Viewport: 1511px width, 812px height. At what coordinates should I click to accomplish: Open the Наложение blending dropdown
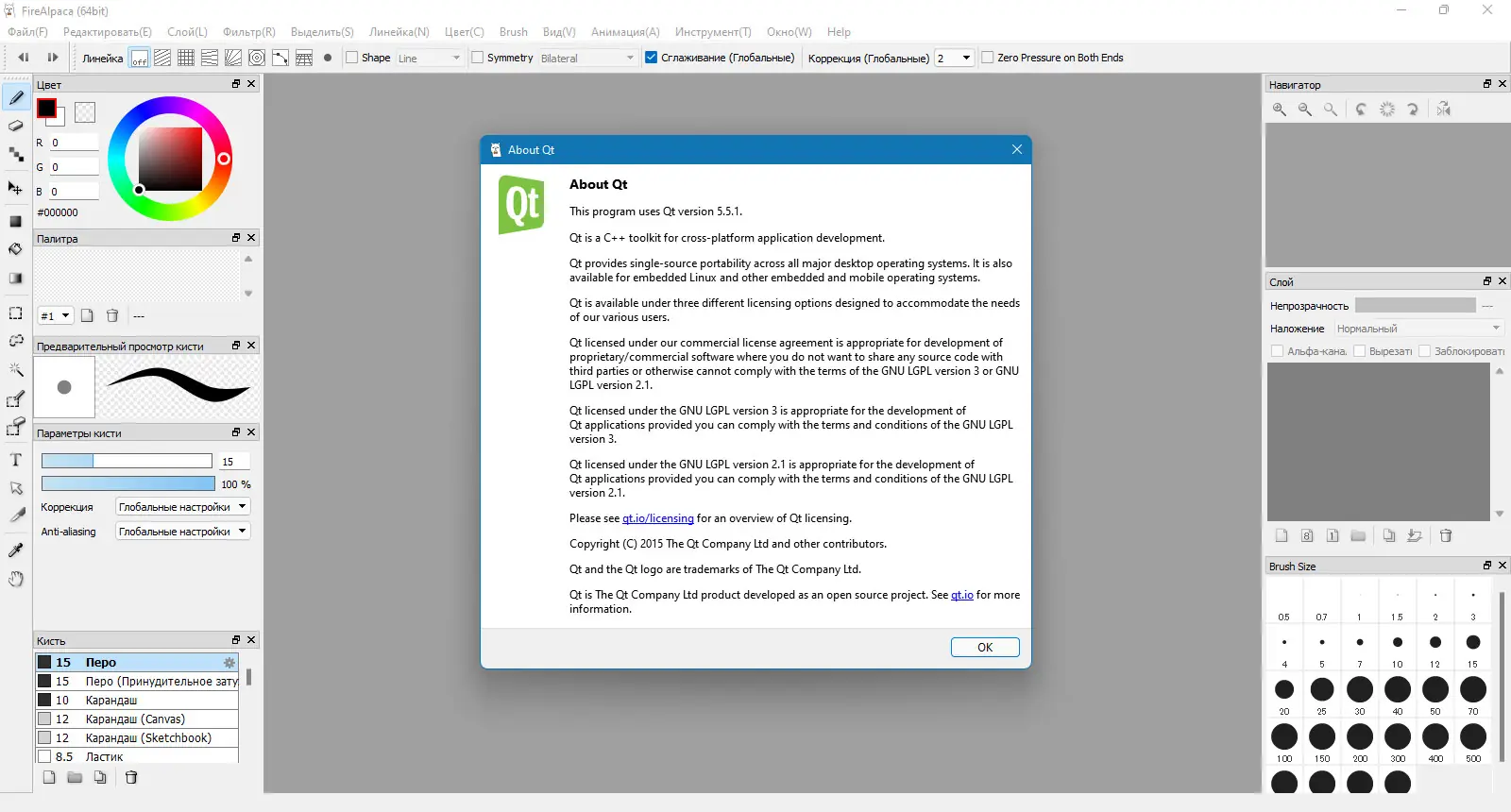pyautogui.click(x=1418, y=329)
